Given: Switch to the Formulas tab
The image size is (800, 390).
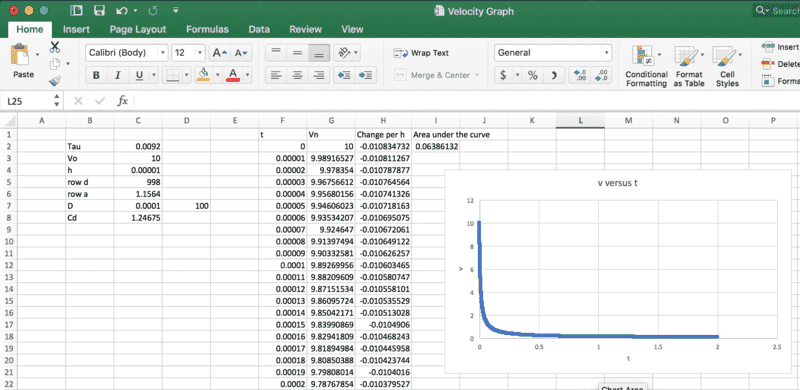Looking at the screenshot, I should tap(207, 29).
